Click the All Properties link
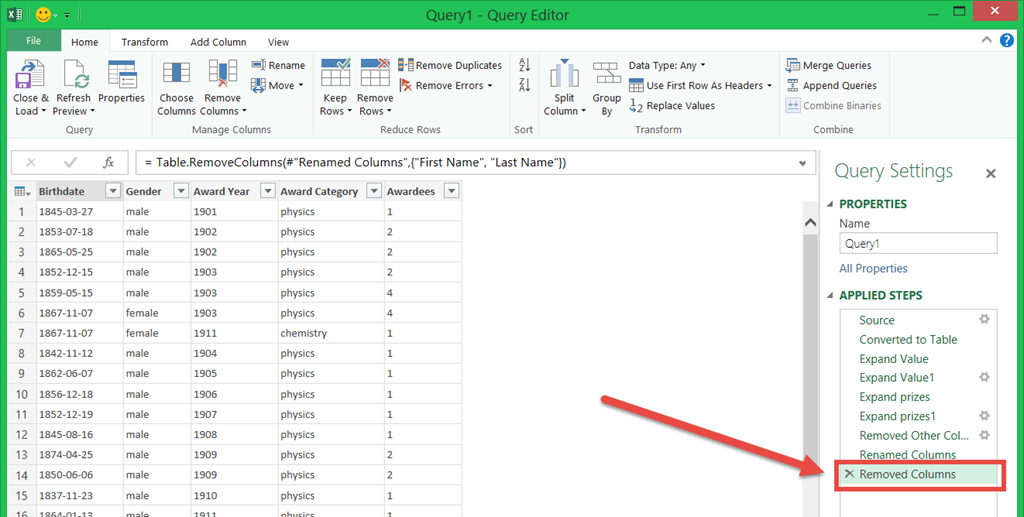This screenshot has width=1024, height=517. (x=873, y=268)
